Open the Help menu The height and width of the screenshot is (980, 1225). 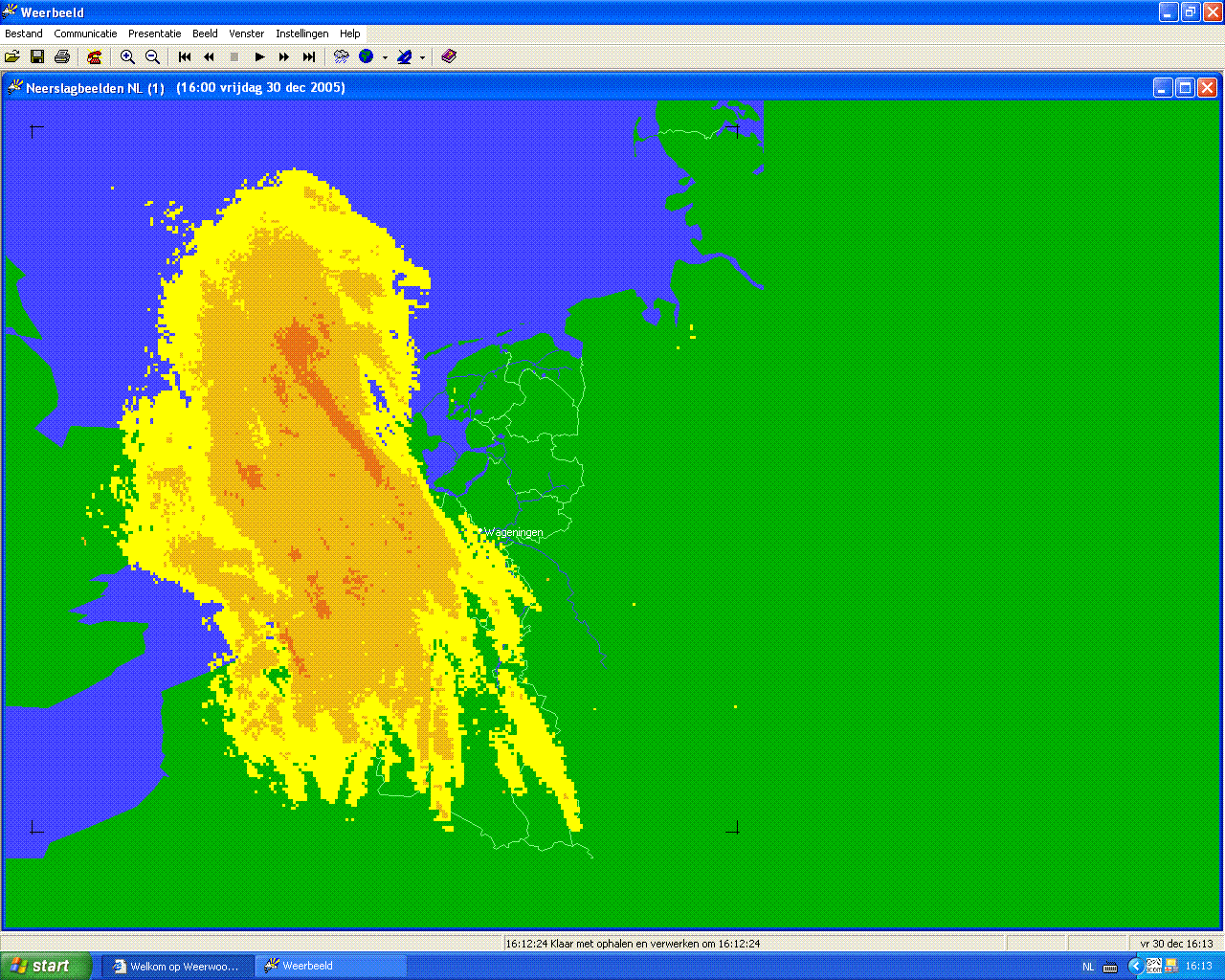350,33
